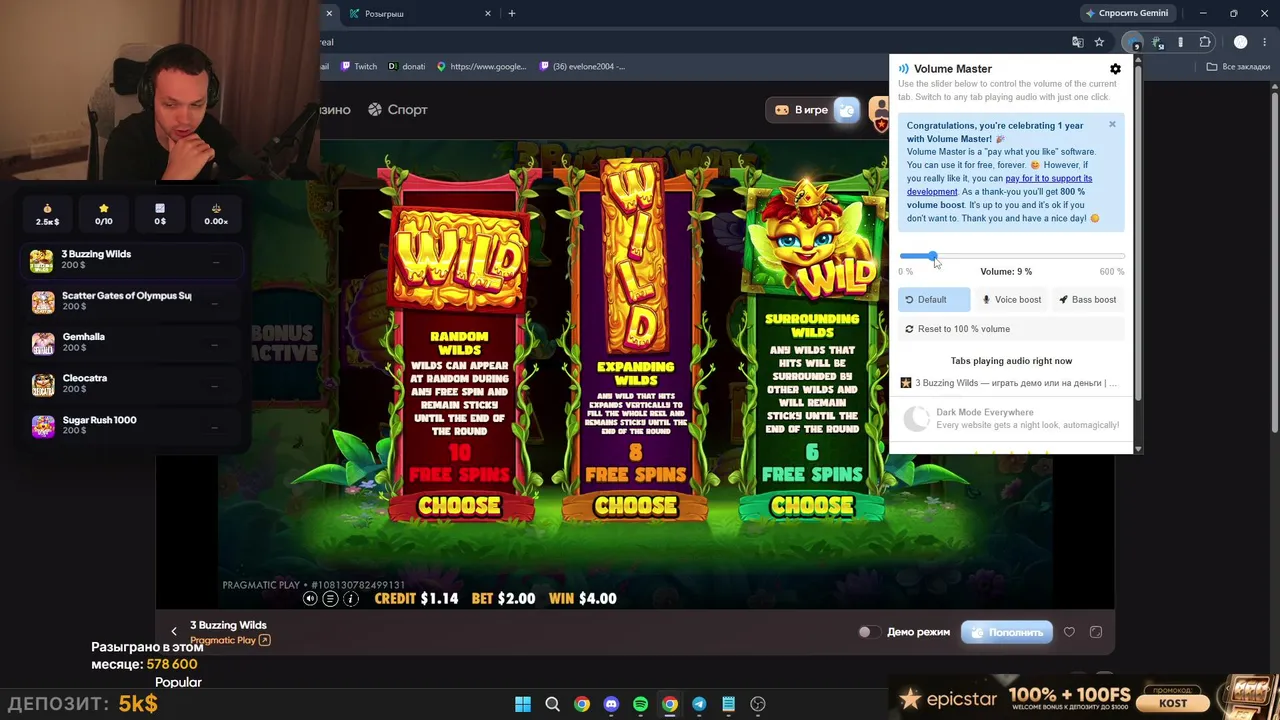This screenshot has width=1280, height=720.
Task: Open the google.com maps bookmark
Action: pyautogui.click(x=481, y=67)
